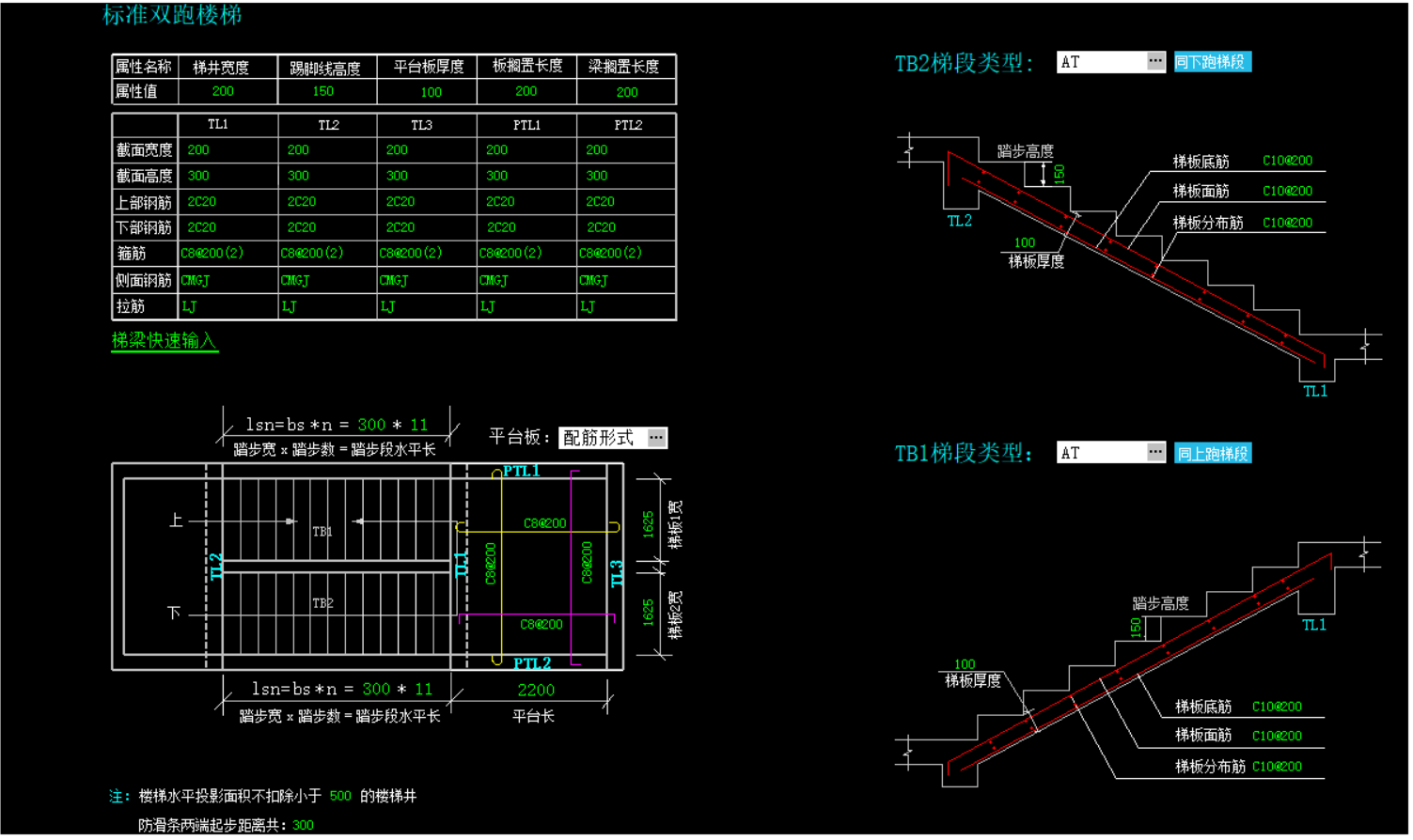Click the TL1 column header
Image resolution: width=1413 pixels, height=840 pixels.
coord(218,124)
